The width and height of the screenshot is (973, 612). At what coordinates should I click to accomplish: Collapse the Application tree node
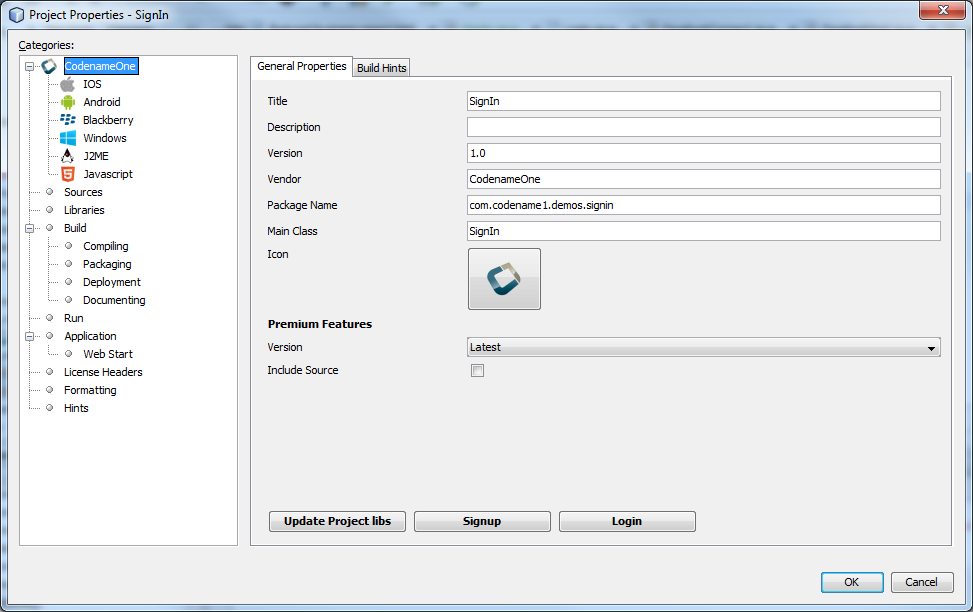click(29, 336)
